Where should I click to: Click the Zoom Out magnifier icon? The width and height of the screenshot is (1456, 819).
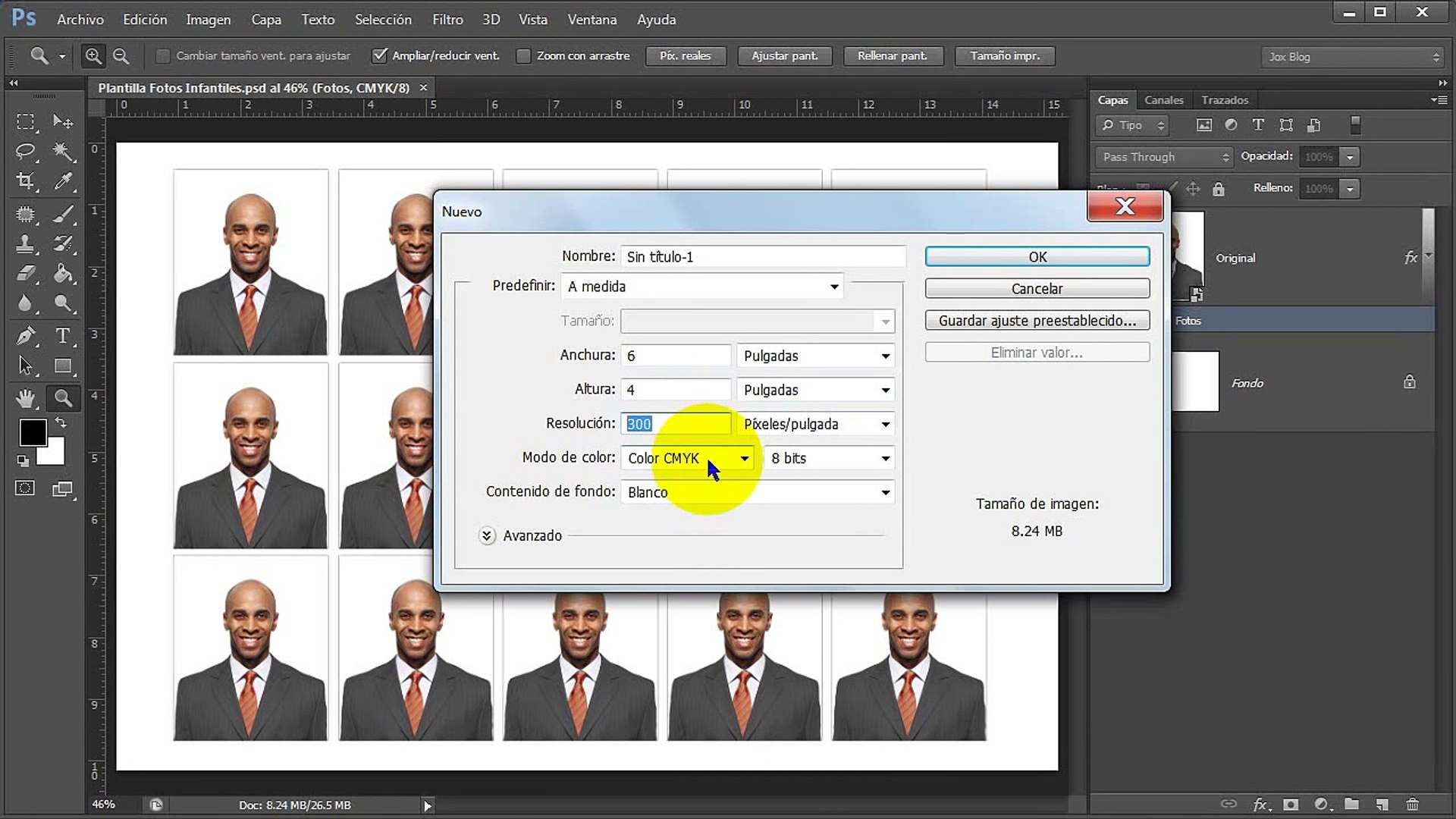pos(121,55)
